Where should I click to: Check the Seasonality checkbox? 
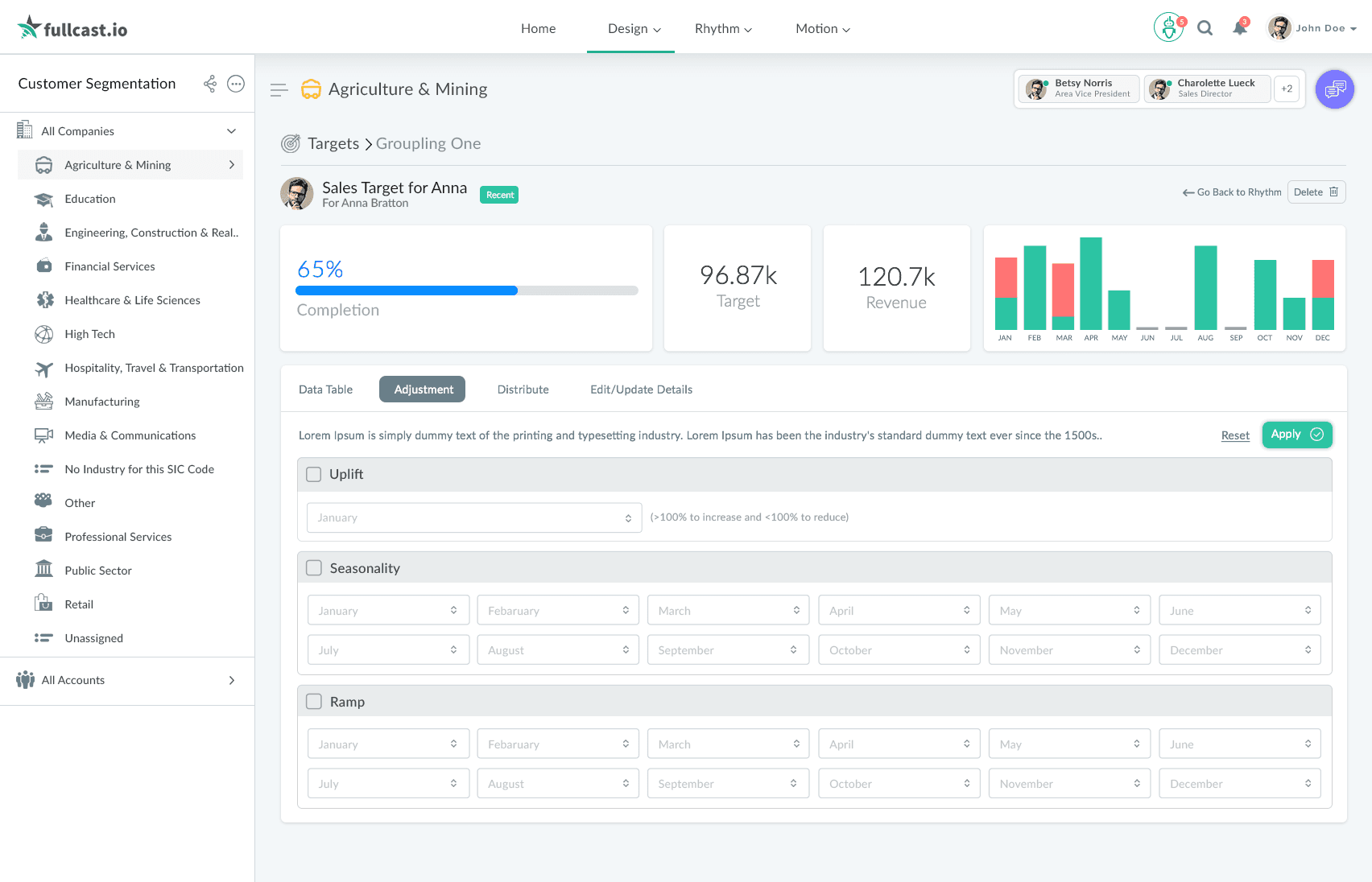[313, 567]
